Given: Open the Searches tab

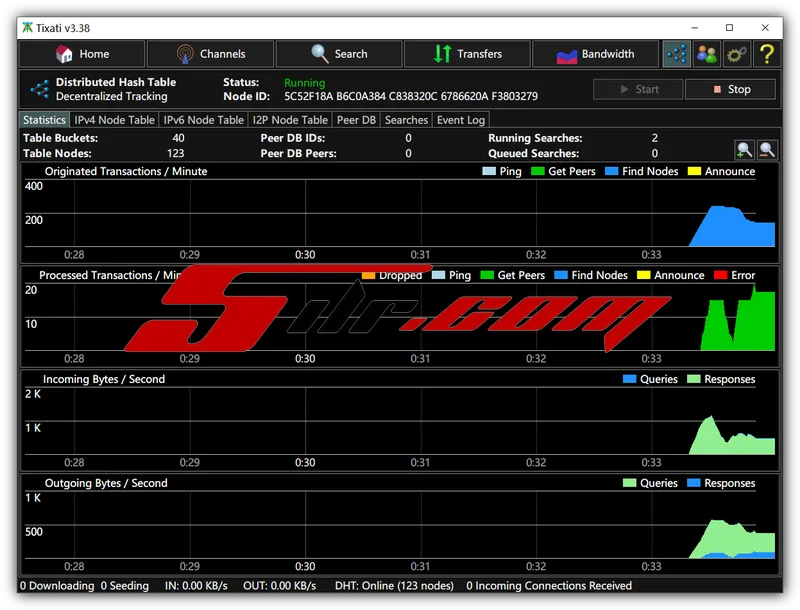Looking at the screenshot, I should point(406,120).
